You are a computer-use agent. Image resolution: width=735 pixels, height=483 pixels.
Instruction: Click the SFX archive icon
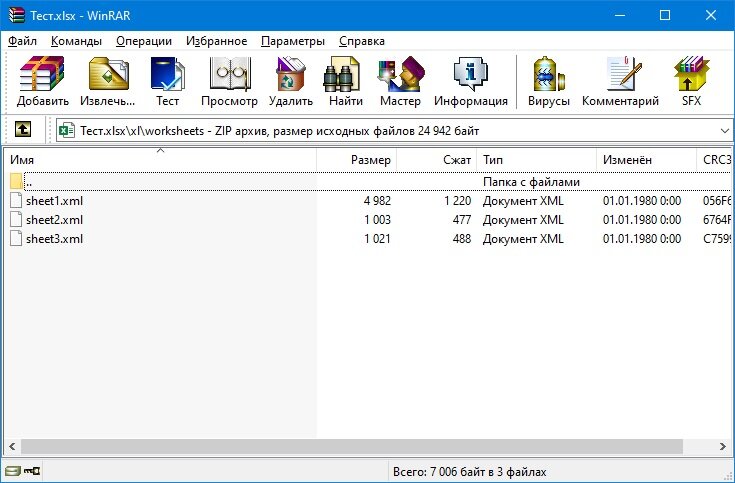(x=691, y=74)
